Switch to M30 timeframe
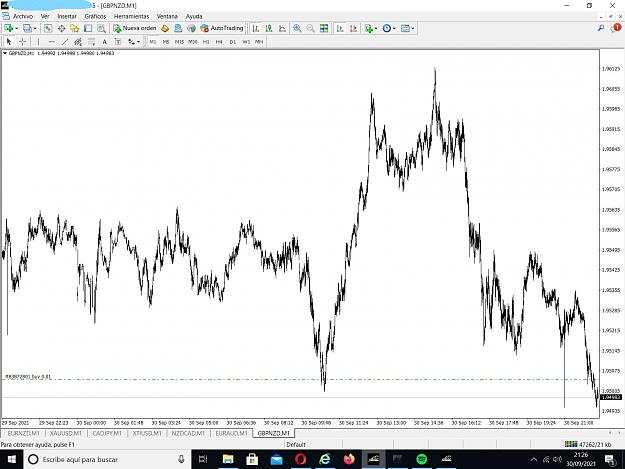The width and height of the screenshot is (625, 469). pyautogui.click(x=193, y=41)
